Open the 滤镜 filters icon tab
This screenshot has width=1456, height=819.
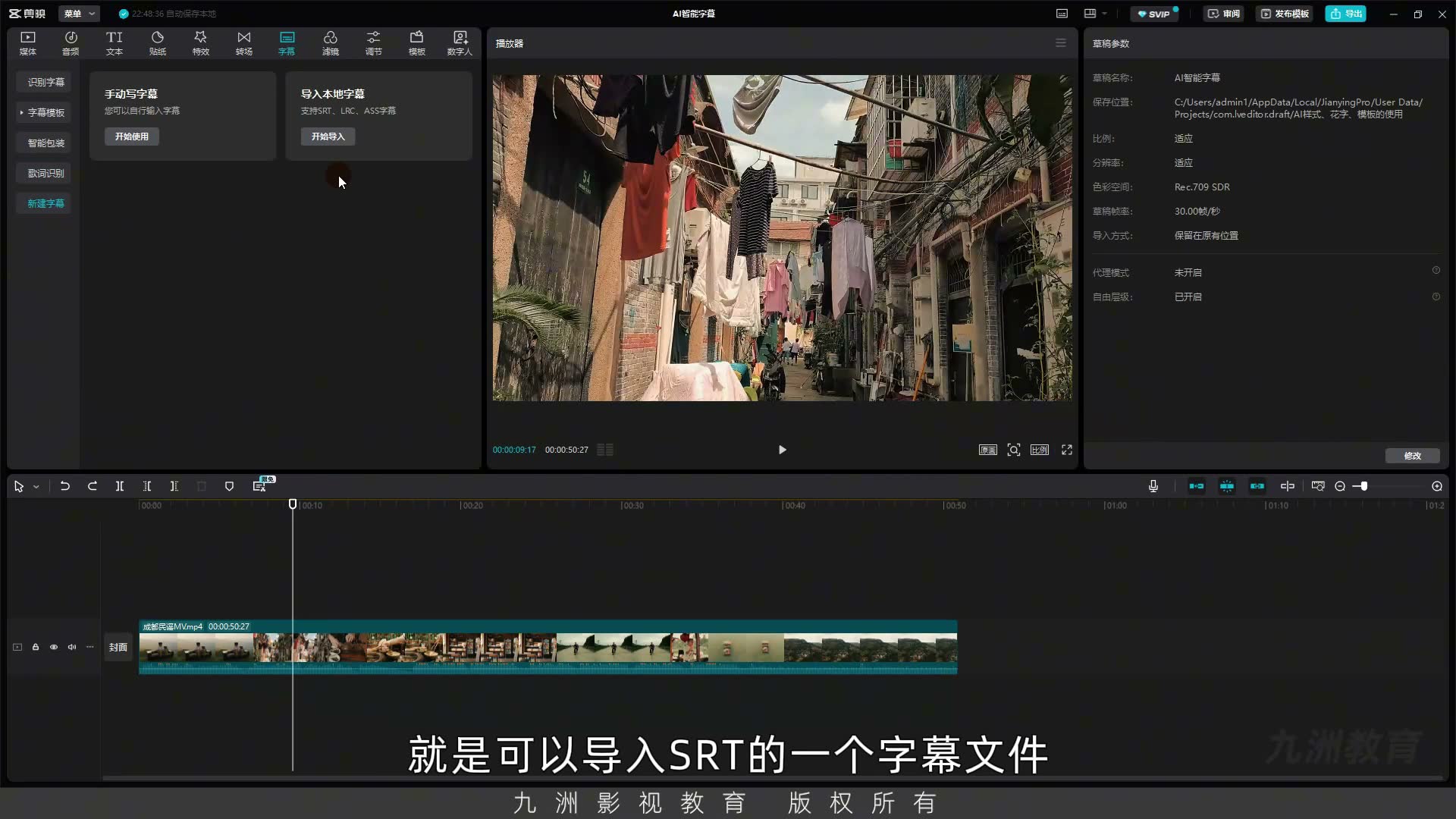[x=331, y=43]
